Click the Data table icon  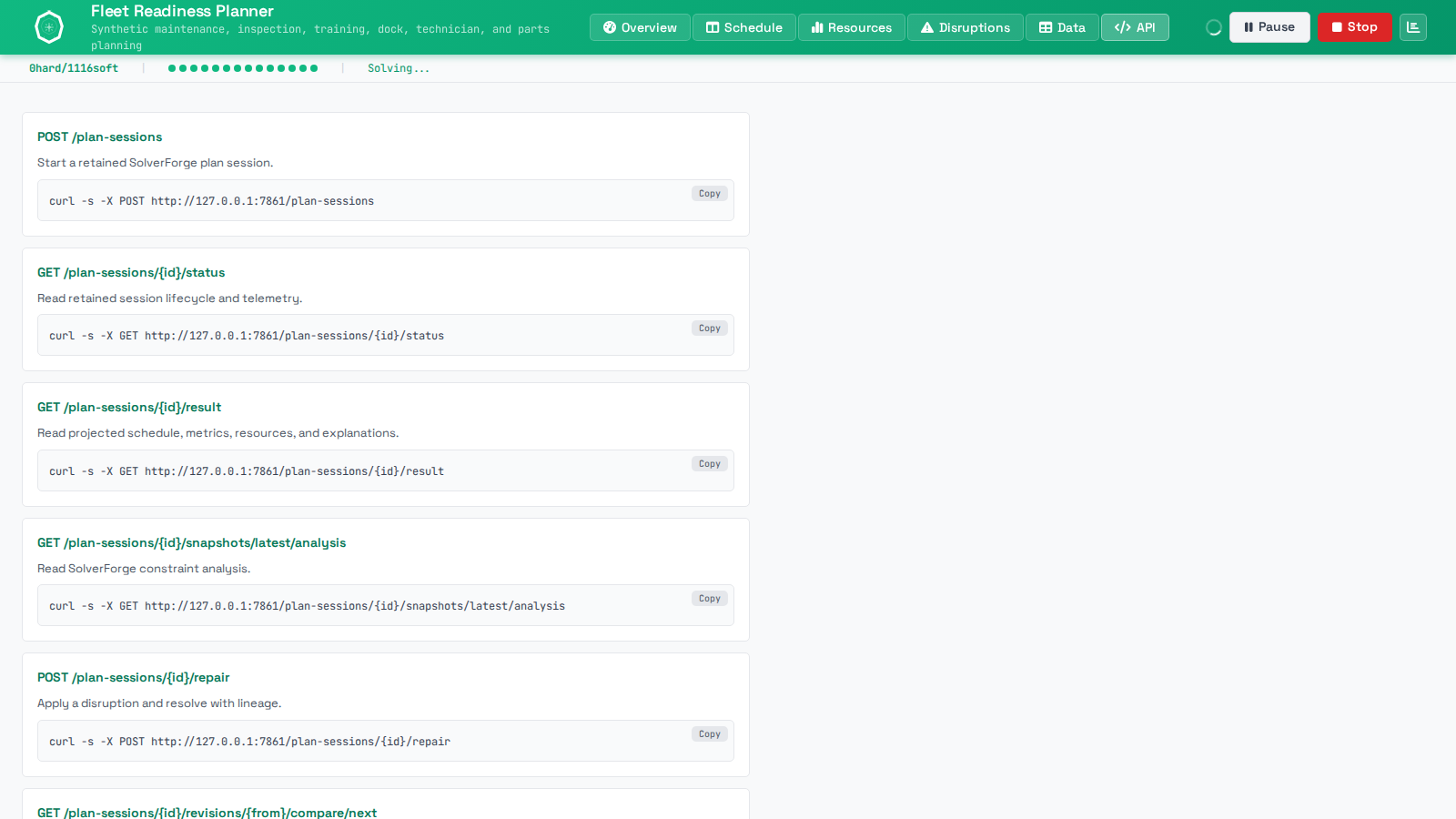1046,27
